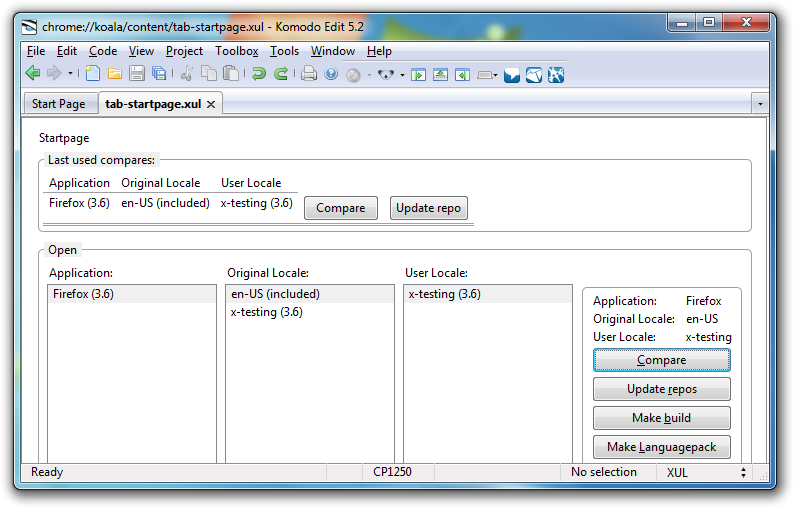794x509 pixels.
Task: Open the File menu
Action: (x=36, y=51)
